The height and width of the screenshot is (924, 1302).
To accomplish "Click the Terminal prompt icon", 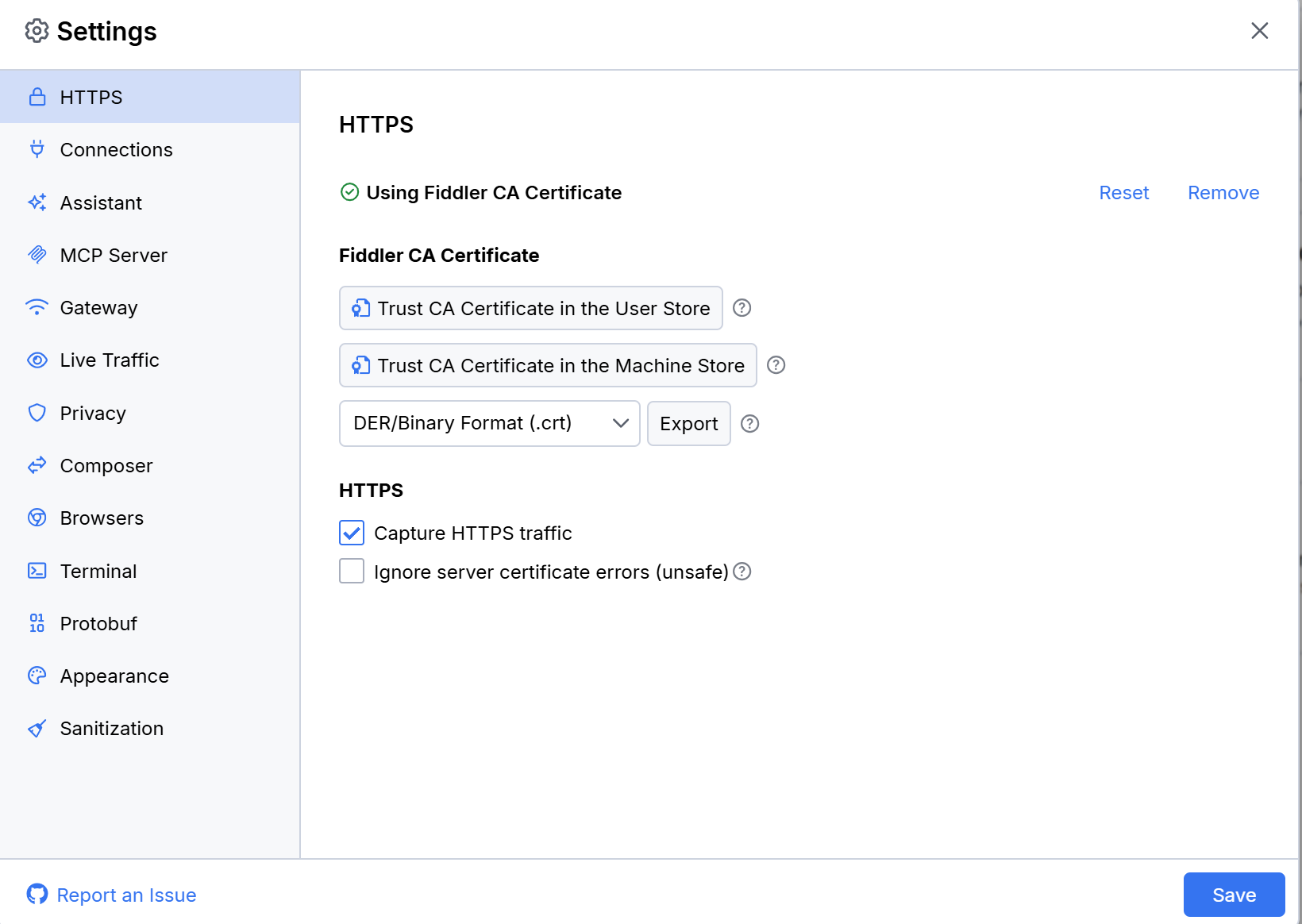I will pyautogui.click(x=37, y=571).
